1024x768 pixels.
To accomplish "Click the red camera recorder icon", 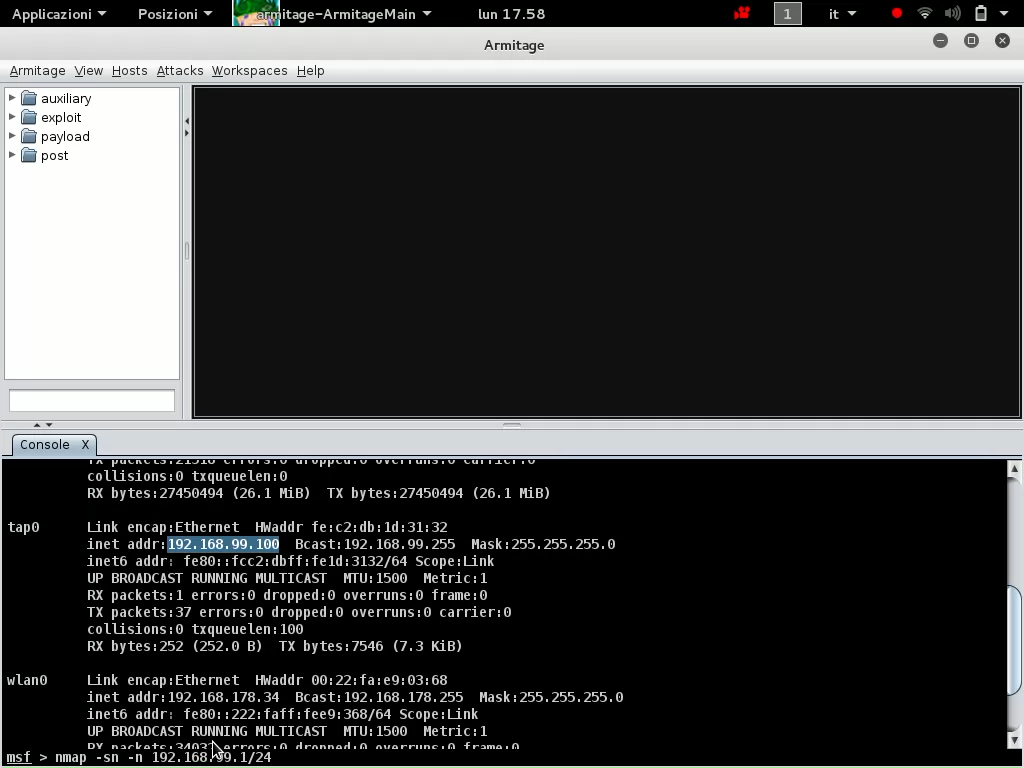I will point(741,14).
